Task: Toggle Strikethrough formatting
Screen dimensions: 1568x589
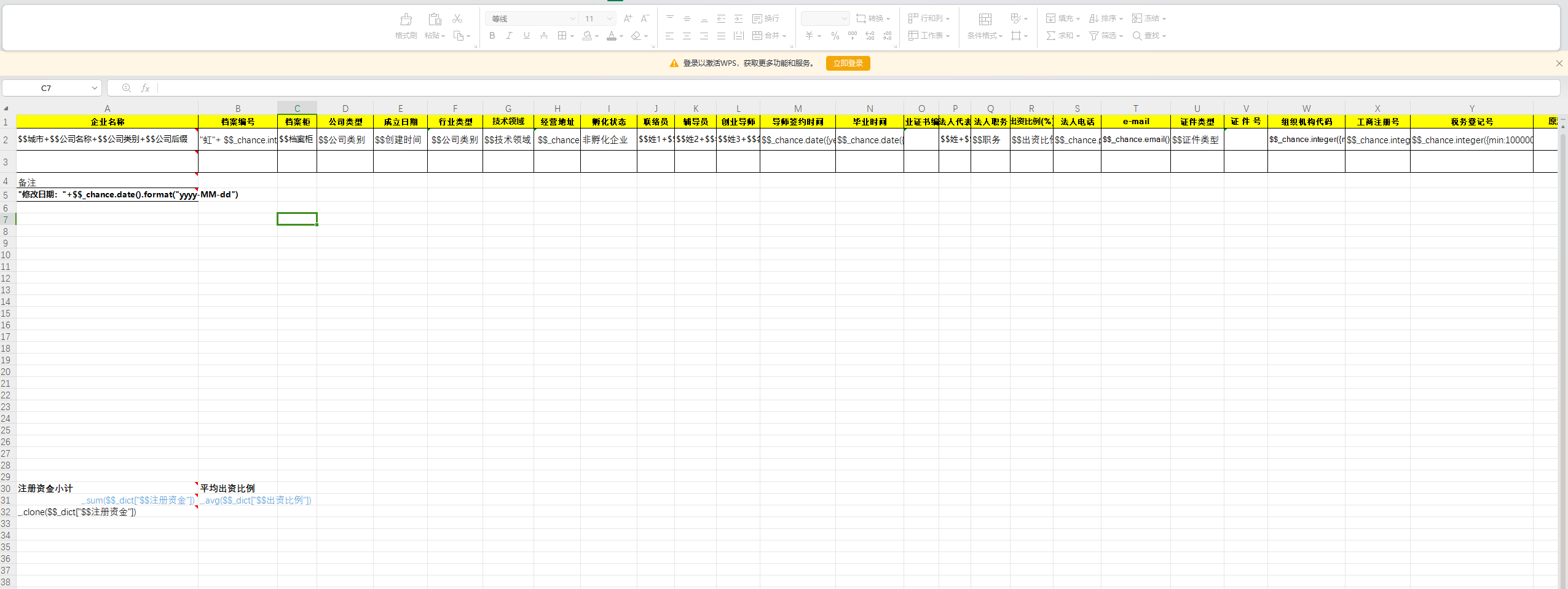Action: coord(543,36)
